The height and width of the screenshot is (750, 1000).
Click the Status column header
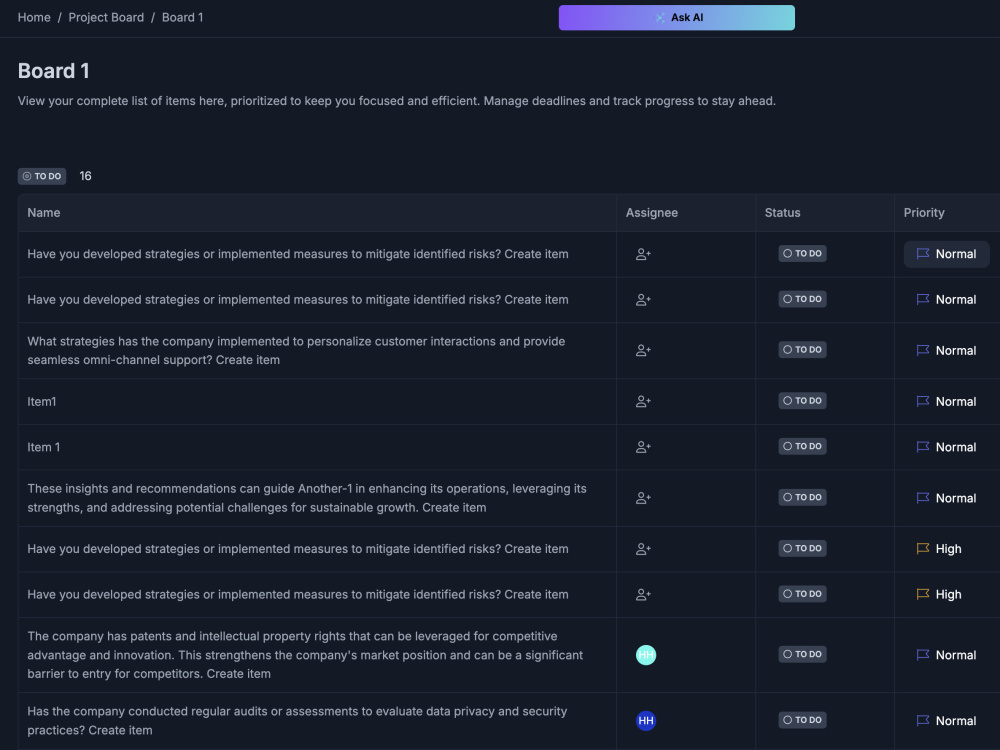(x=783, y=213)
